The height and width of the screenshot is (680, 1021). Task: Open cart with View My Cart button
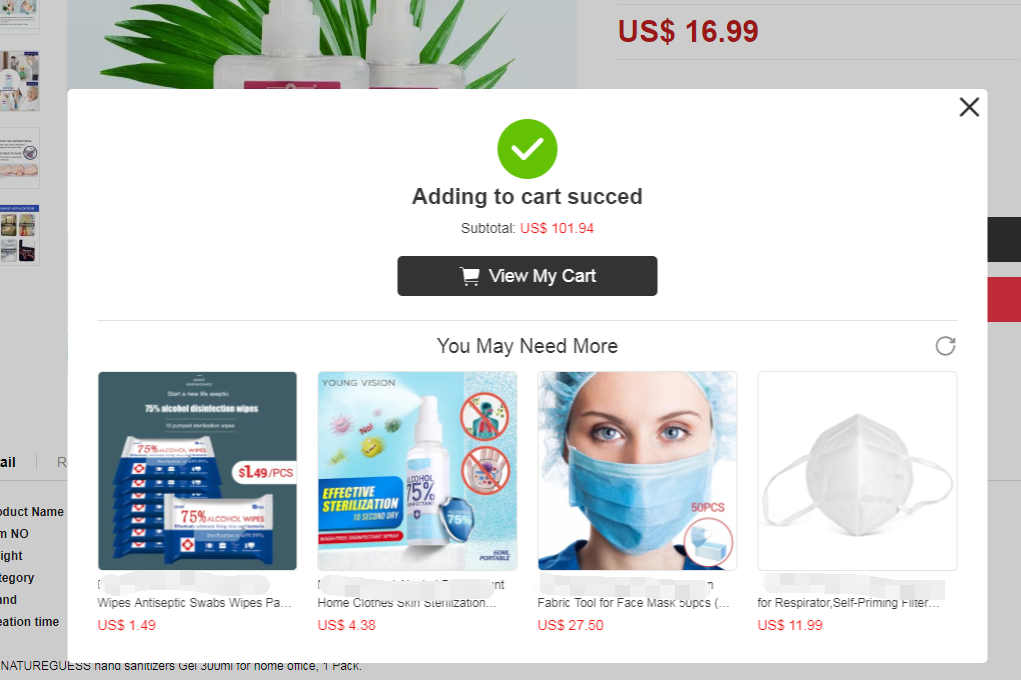pos(527,276)
